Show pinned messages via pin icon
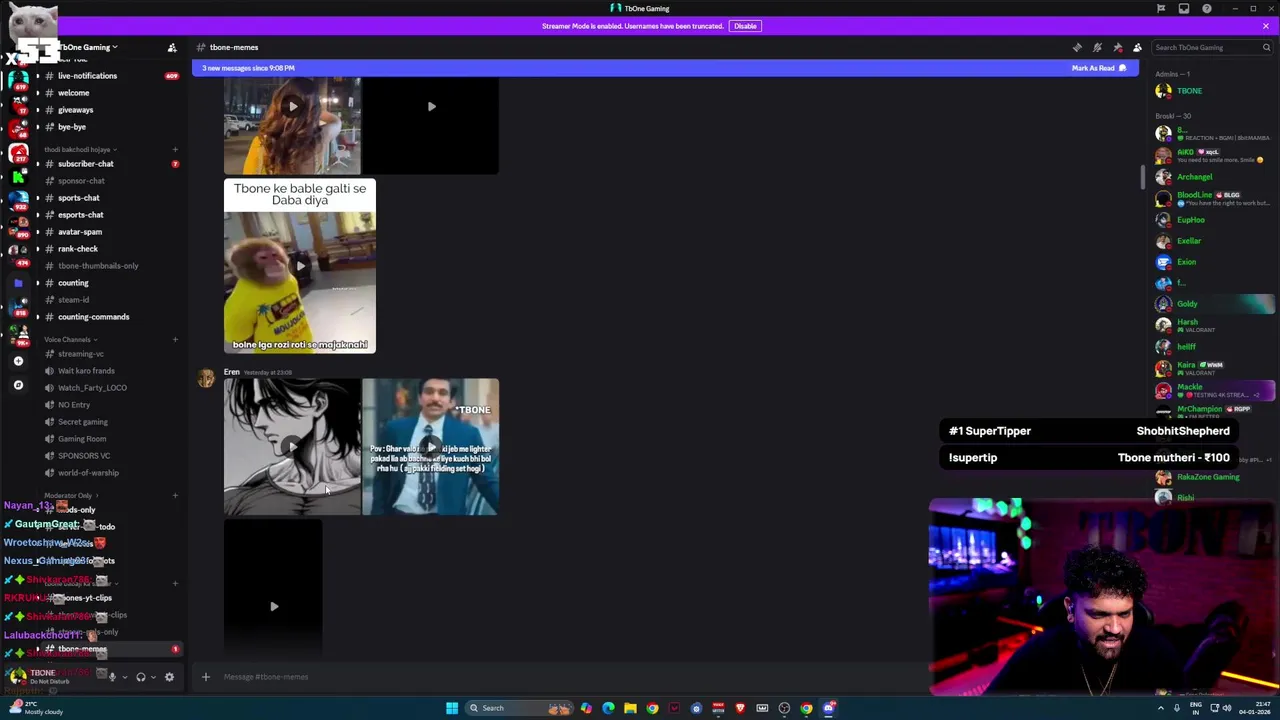Screen dimensions: 1280x720 point(1117,47)
